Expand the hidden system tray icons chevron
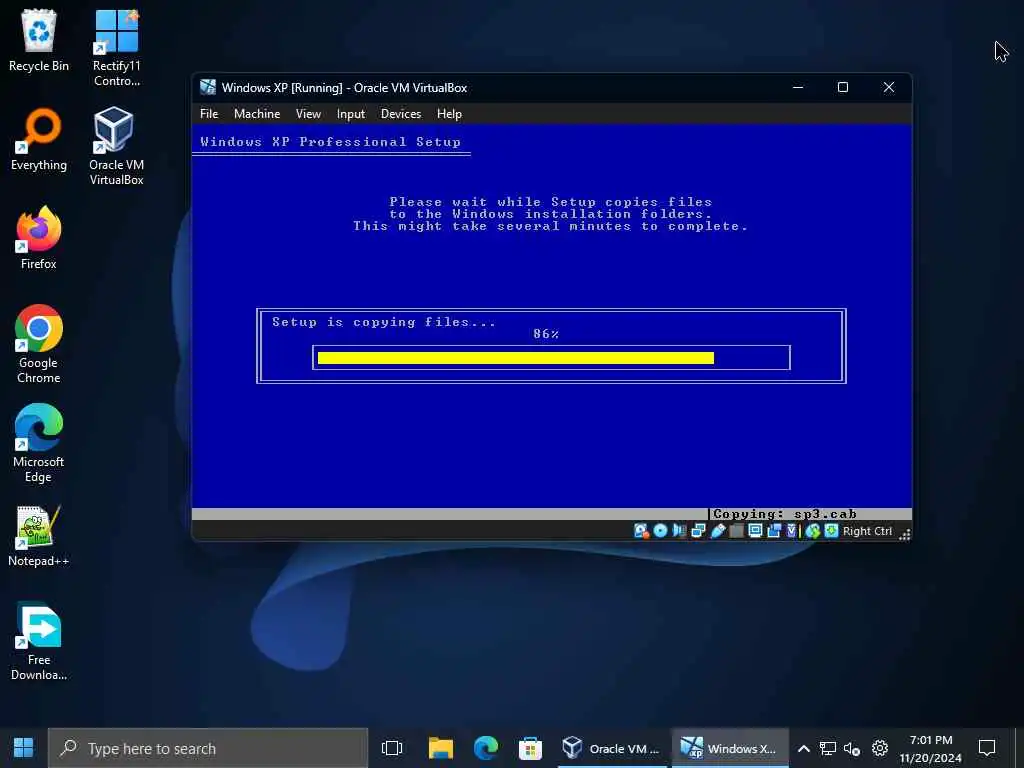The width and height of the screenshot is (1024, 768). click(x=804, y=748)
